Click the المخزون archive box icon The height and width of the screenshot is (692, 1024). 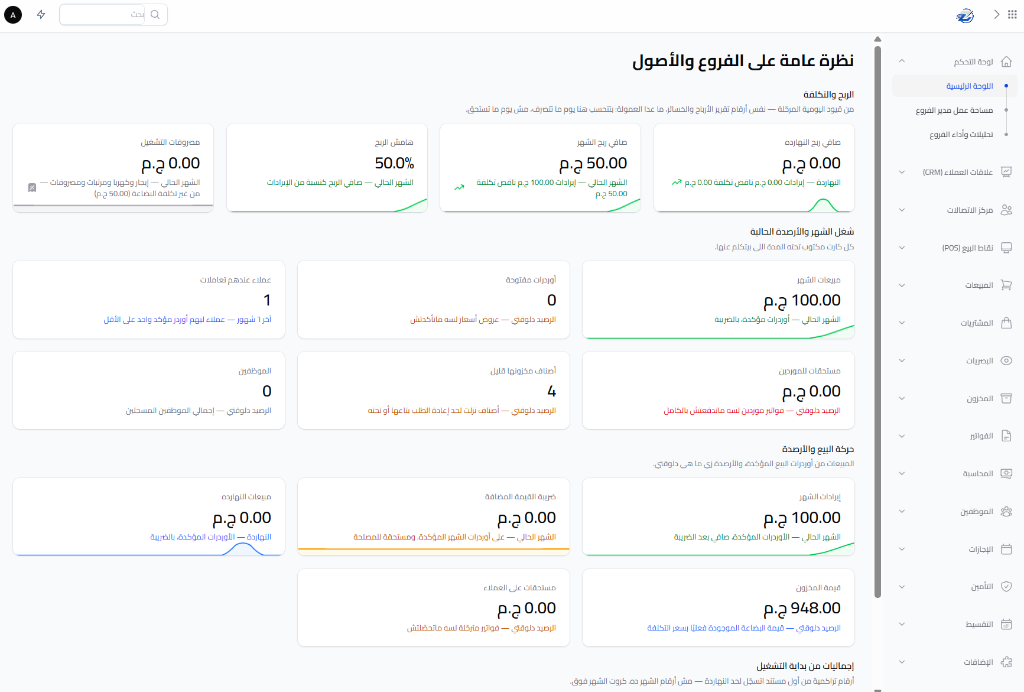1006,398
